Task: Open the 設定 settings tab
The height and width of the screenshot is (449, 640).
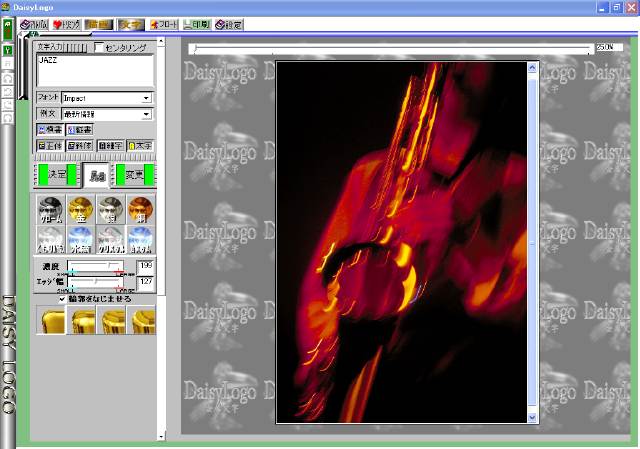Action: point(227,25)
